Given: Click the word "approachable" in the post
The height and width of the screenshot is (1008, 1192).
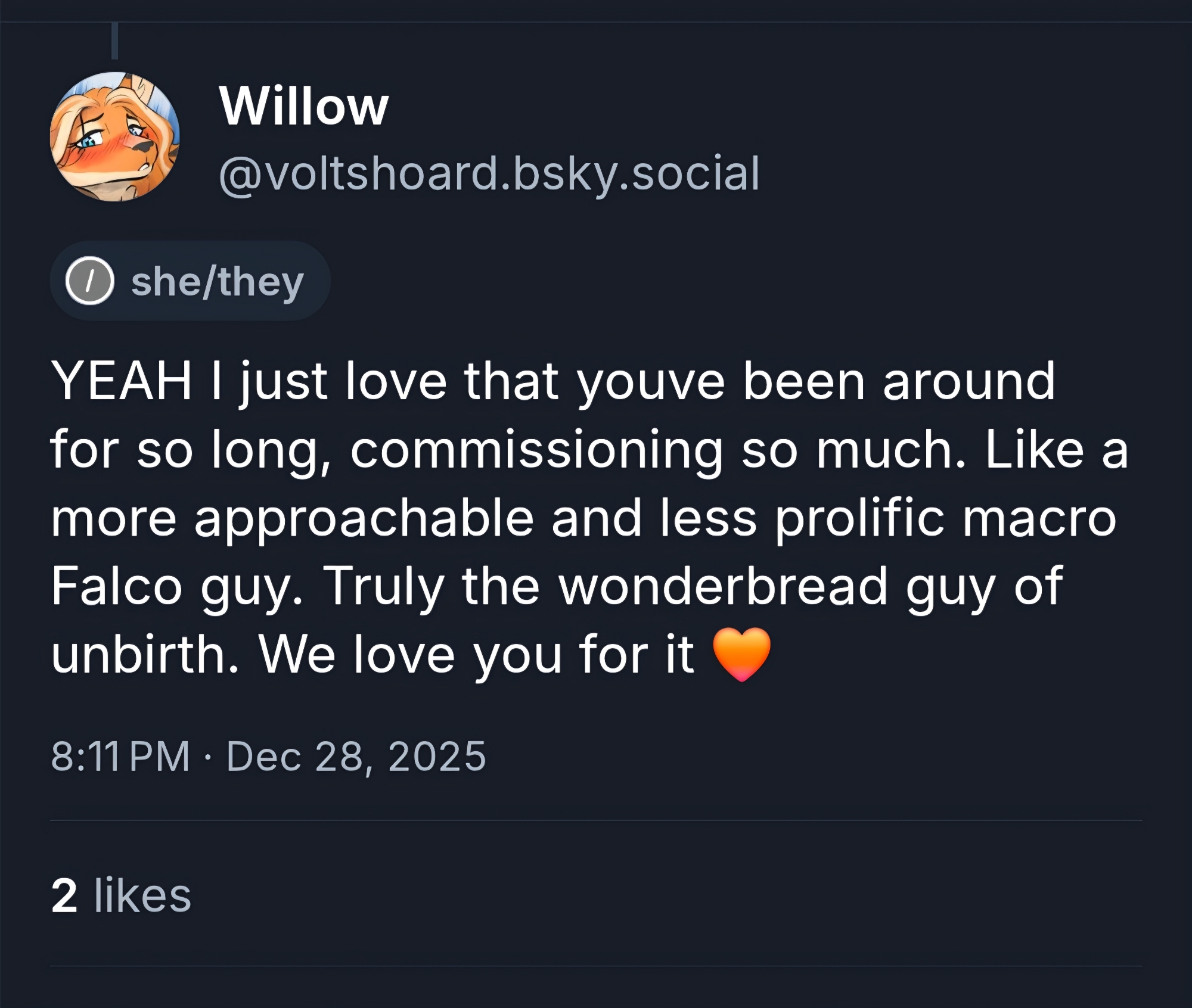Looking at the screenshot, I should click(364, 518).
